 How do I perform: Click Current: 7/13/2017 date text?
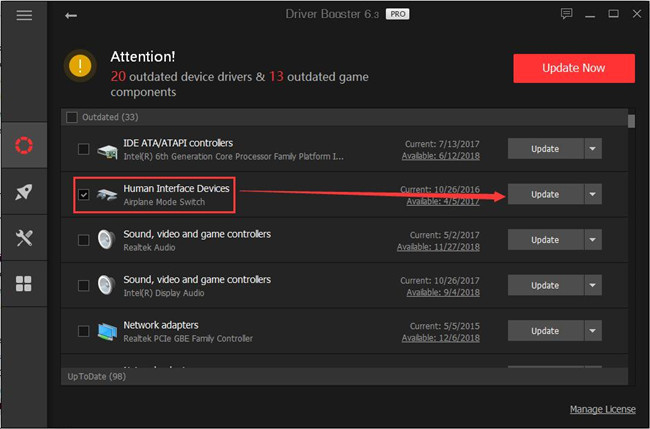pos(442,144)
